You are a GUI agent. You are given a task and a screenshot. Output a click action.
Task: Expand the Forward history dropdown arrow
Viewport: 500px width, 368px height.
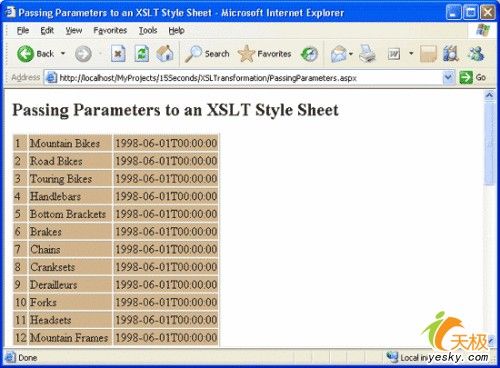[x=100, y=54]
